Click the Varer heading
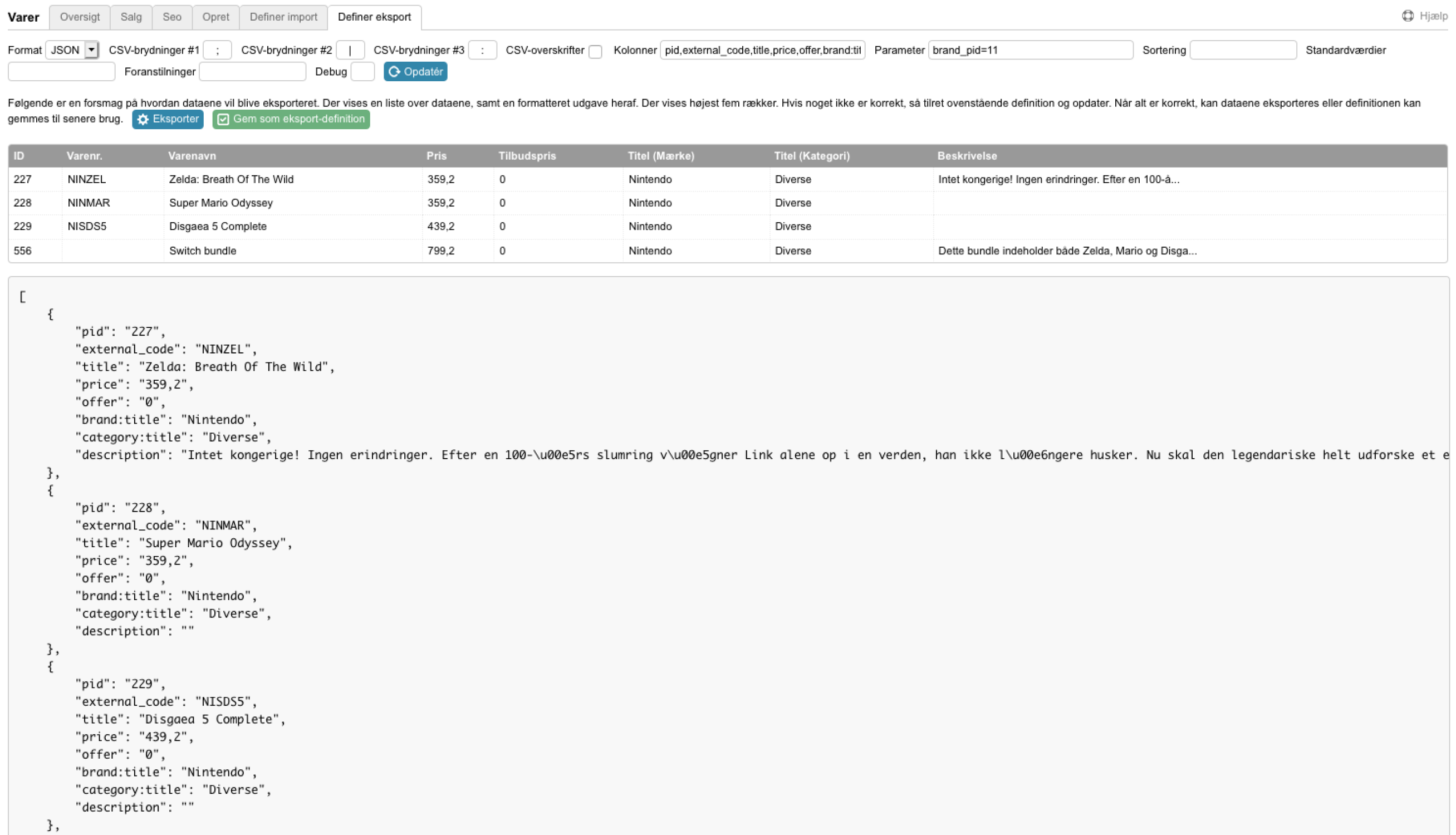The width and height of the screenshot is (1456, 835). pyautogui.click(x=23, y=17)
